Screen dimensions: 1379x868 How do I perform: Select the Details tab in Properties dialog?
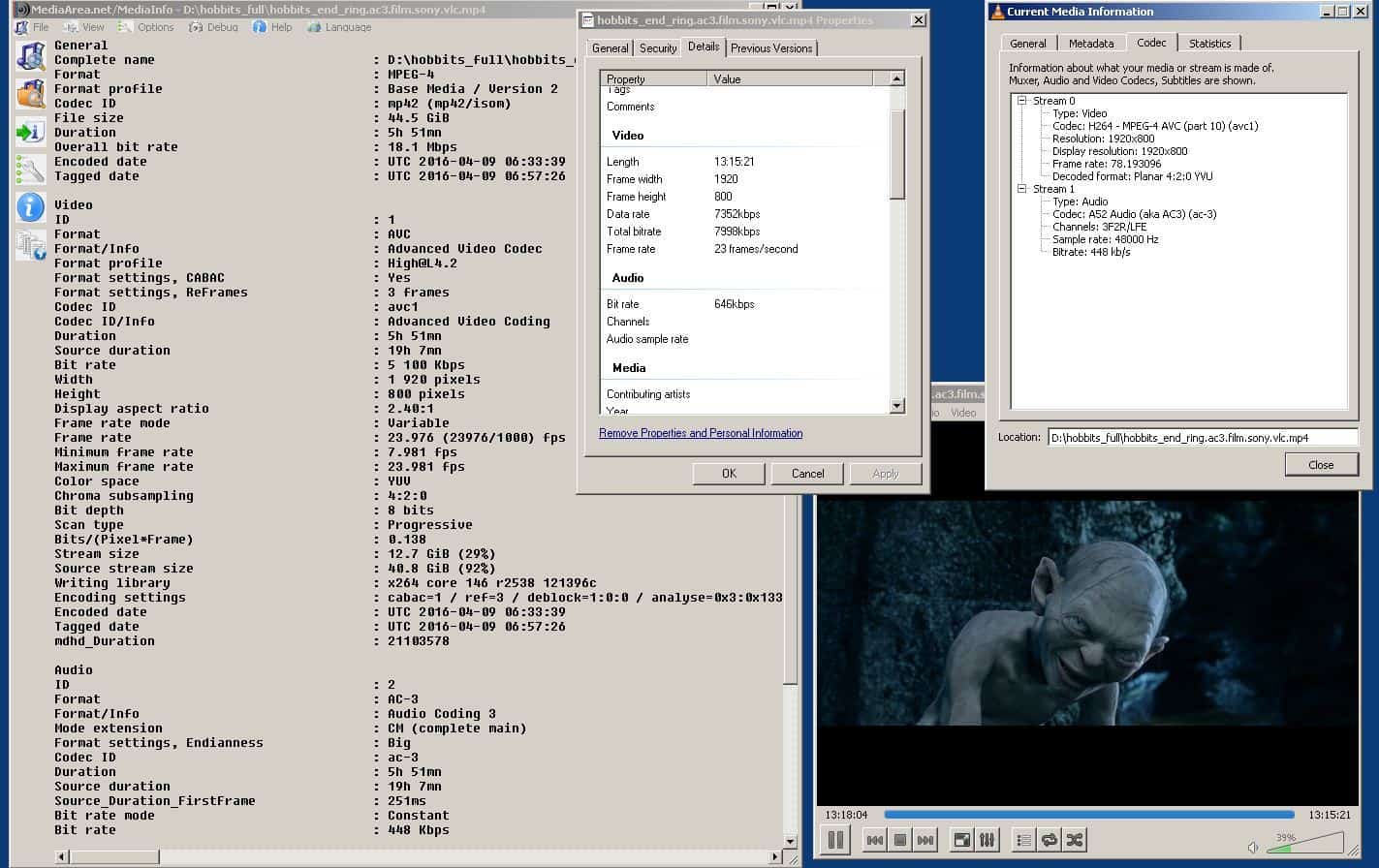tap(704, 46)
